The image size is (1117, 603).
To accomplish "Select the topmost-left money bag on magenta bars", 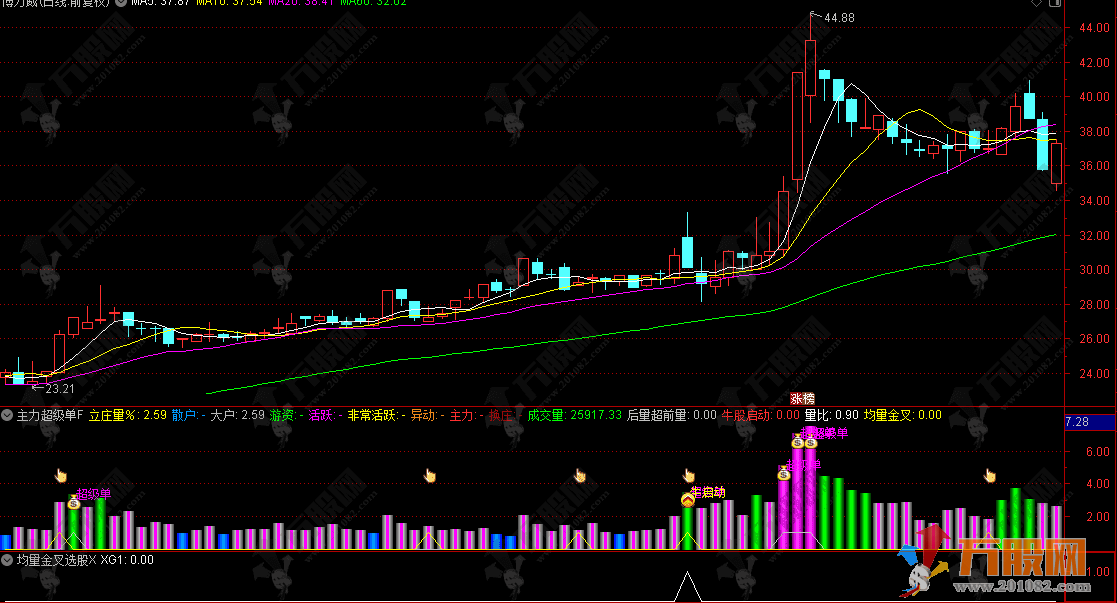I will 798,440.
